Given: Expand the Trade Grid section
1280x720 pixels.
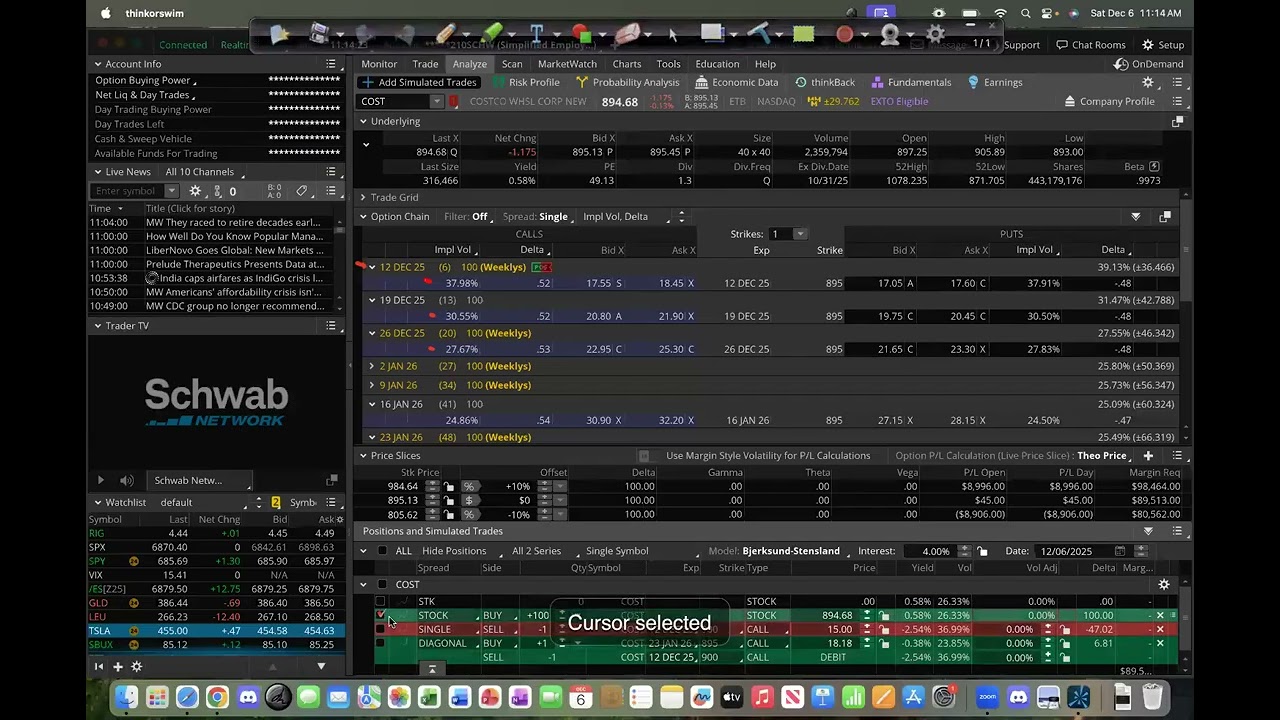Looking at the screenshot, I should tap(363, 198).
